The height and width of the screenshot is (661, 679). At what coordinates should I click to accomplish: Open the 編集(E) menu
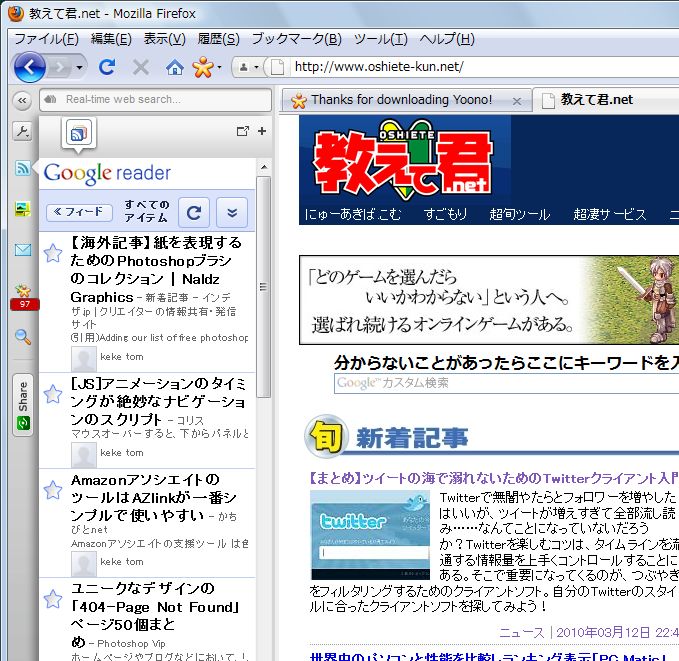pyautogui.click(x=111, y=39)
